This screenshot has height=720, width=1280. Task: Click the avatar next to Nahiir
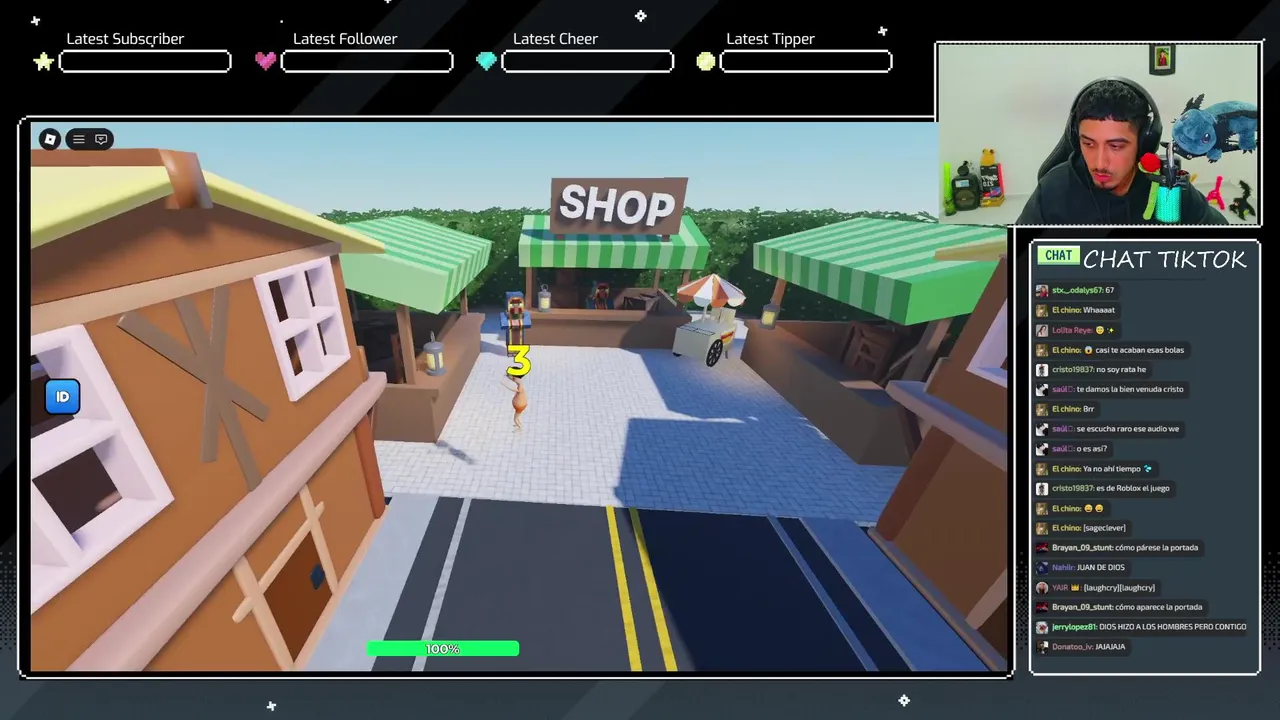(x=1042, y=568)
